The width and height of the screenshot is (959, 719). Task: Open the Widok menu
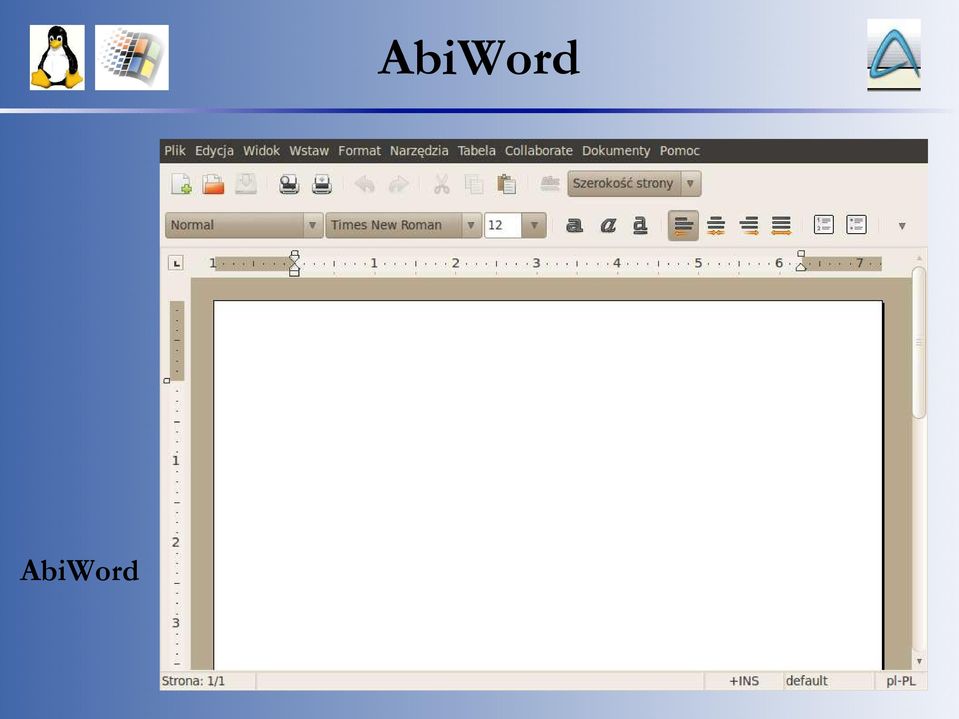click(x=261, y=150)
